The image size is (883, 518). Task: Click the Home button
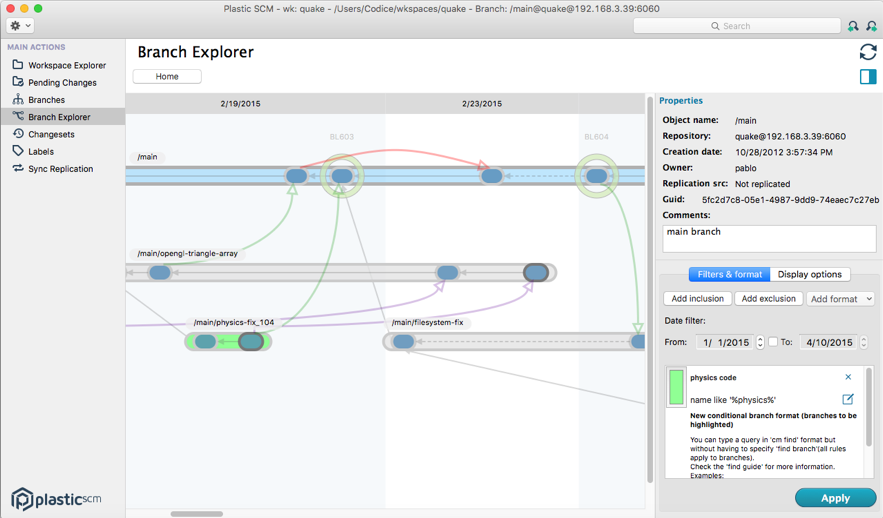click(167, 76)
